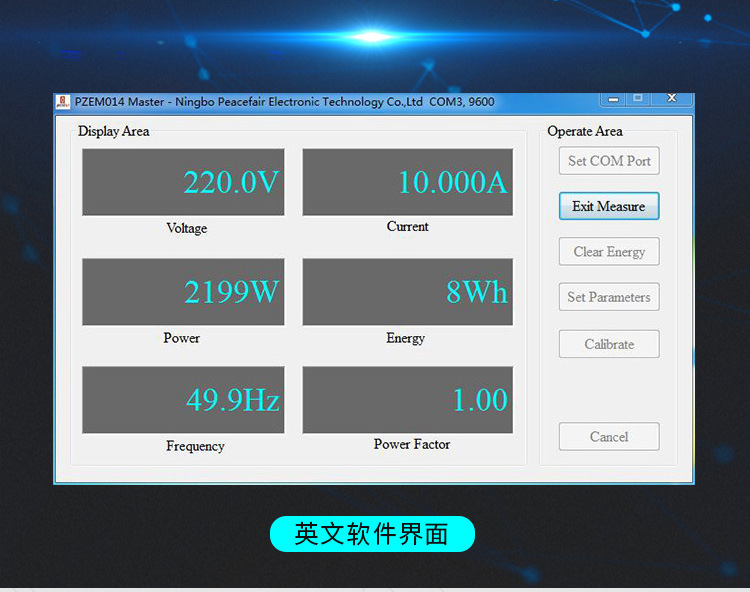The height and width of the screenshot is (592, 750).
Task: Click the Set COM Port button
Action: (609, 161)
